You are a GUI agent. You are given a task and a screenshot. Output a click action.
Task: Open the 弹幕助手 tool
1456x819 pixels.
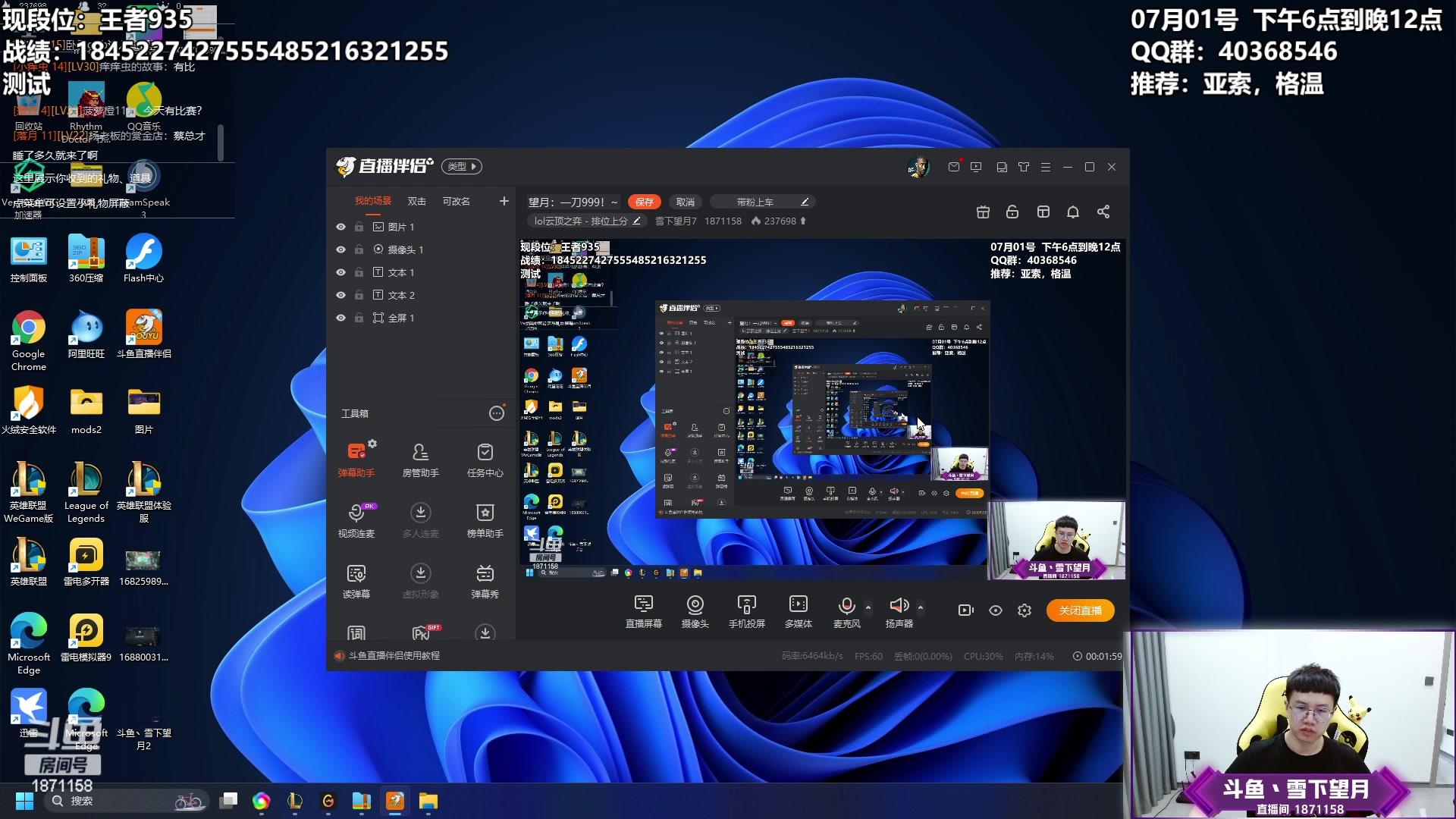click(x=356, y=459)
